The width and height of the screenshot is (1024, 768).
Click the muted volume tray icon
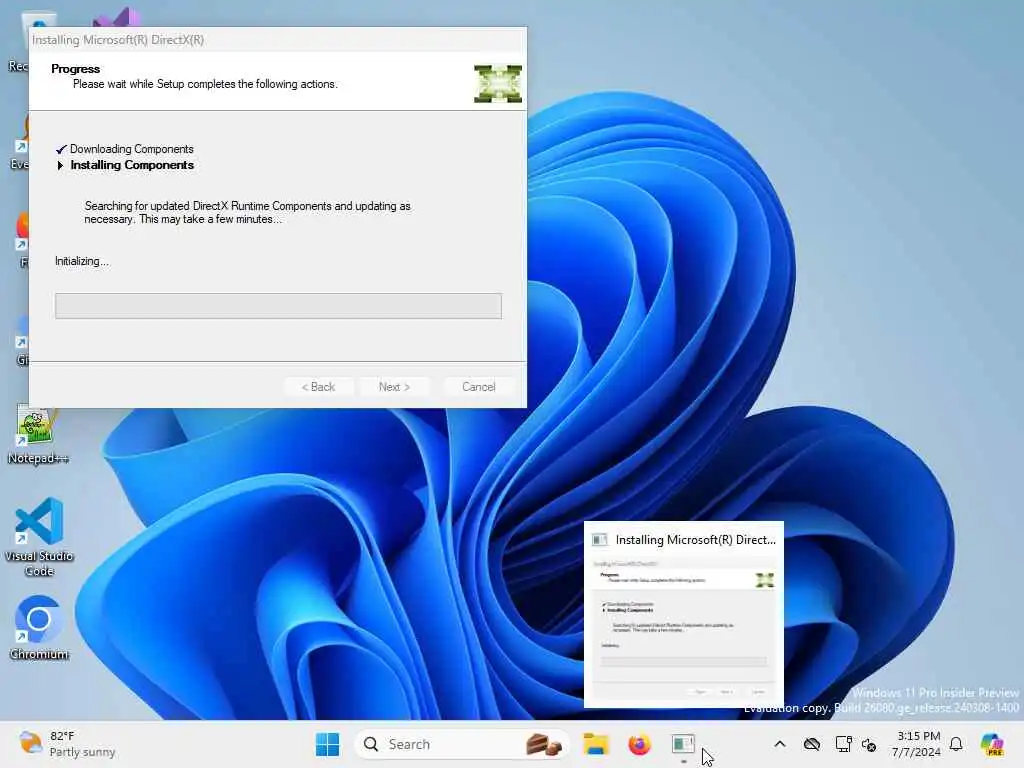pos(869,744)
